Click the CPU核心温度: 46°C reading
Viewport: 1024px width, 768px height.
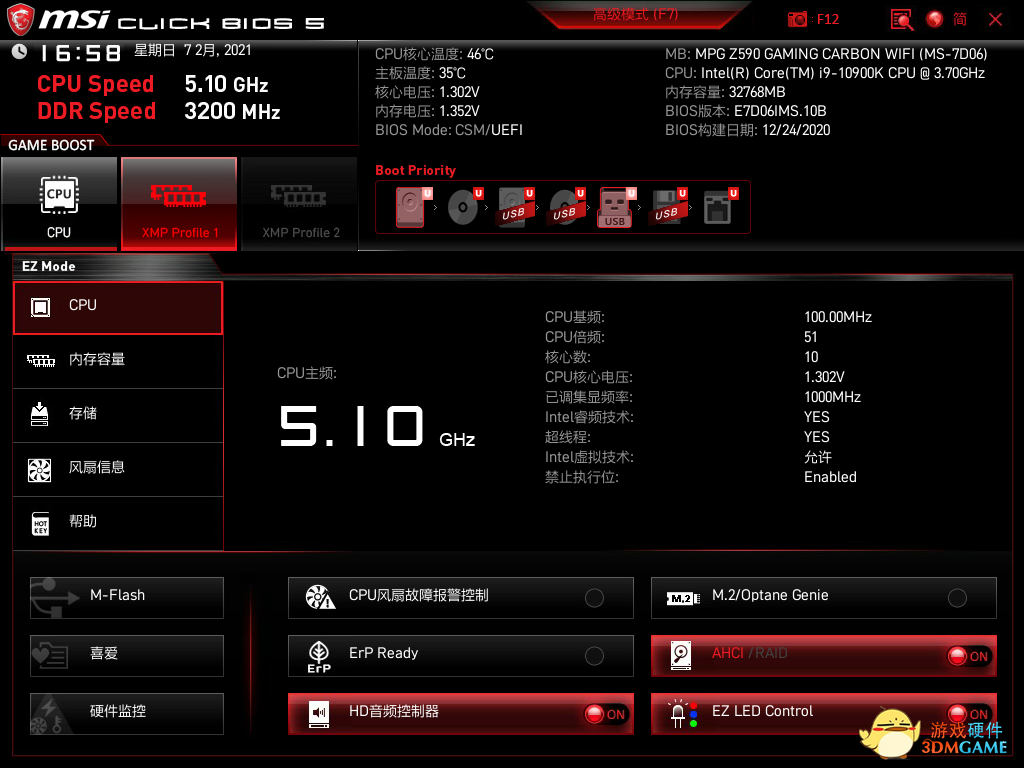[434, 54]
